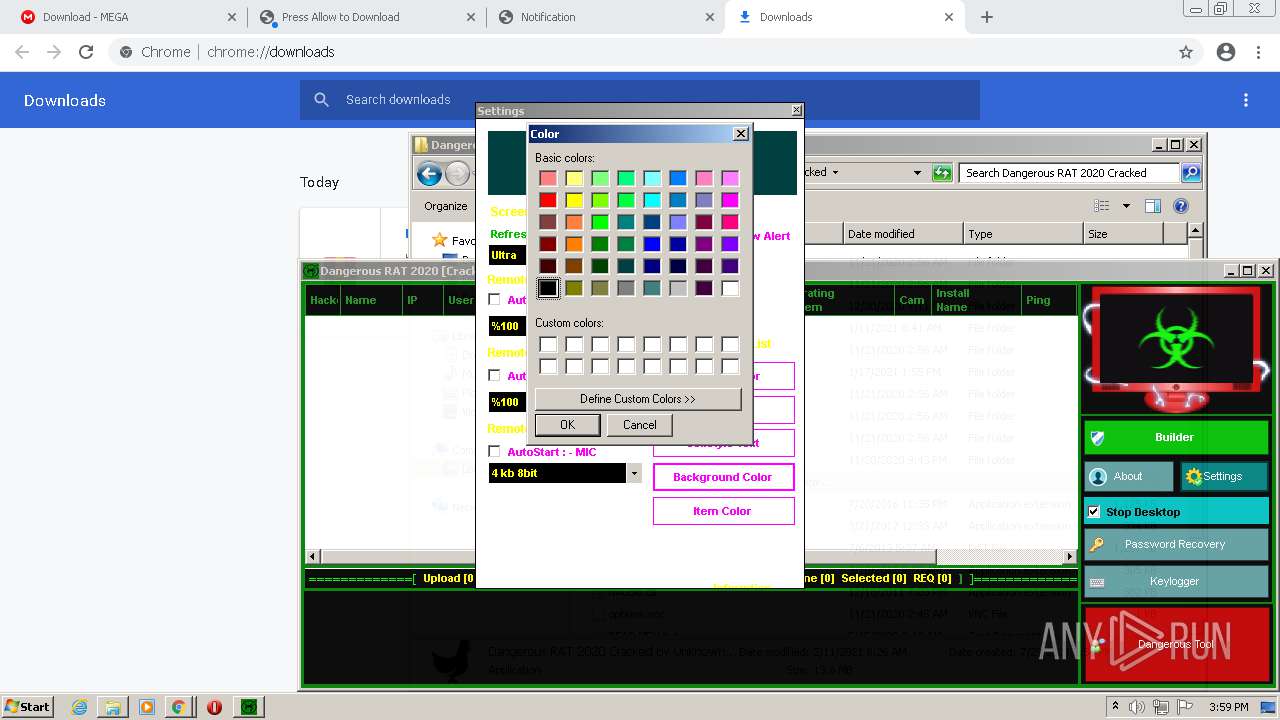1280x720 pixels.
Task: Select the Downloads Chrome tab
Action: (x=843, y=17)
